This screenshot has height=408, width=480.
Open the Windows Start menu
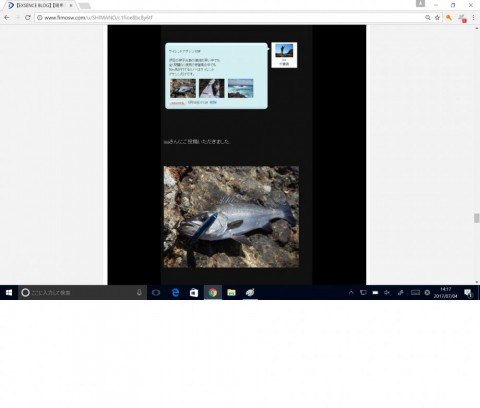(x=9, y=293)
